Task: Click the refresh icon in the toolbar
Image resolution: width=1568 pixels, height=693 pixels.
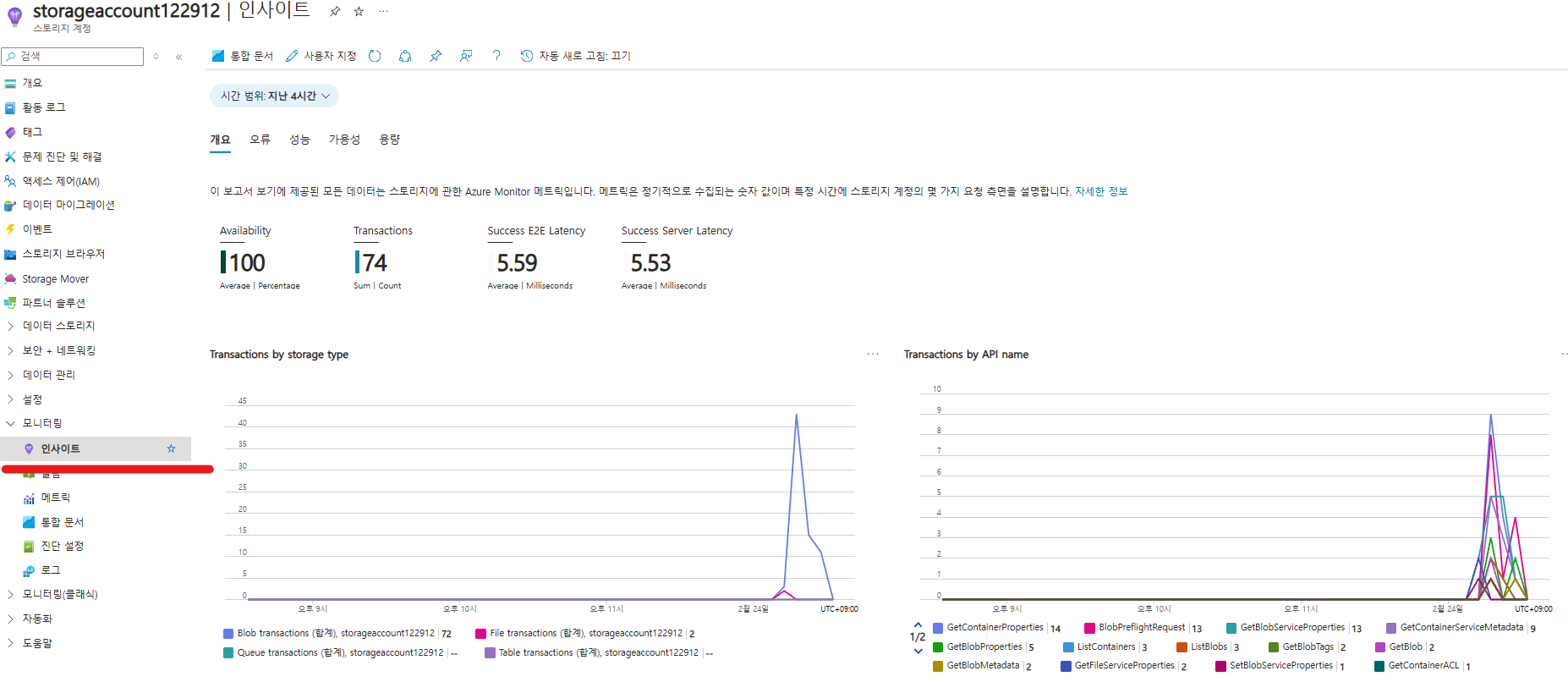Action: pos(375,56)
